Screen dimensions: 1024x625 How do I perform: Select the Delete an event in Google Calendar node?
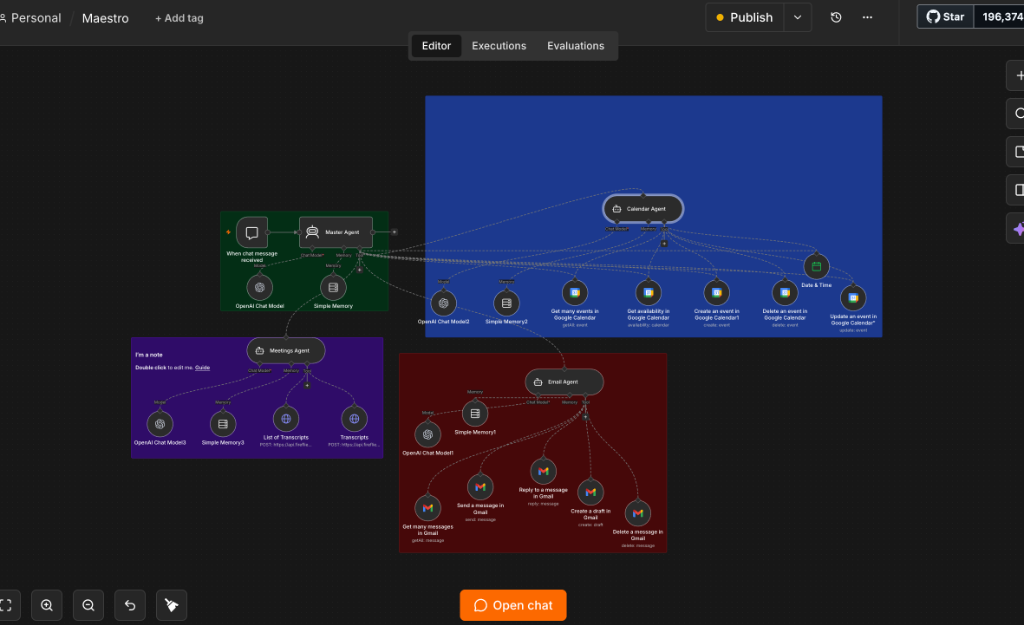click(x=785, y=293)
